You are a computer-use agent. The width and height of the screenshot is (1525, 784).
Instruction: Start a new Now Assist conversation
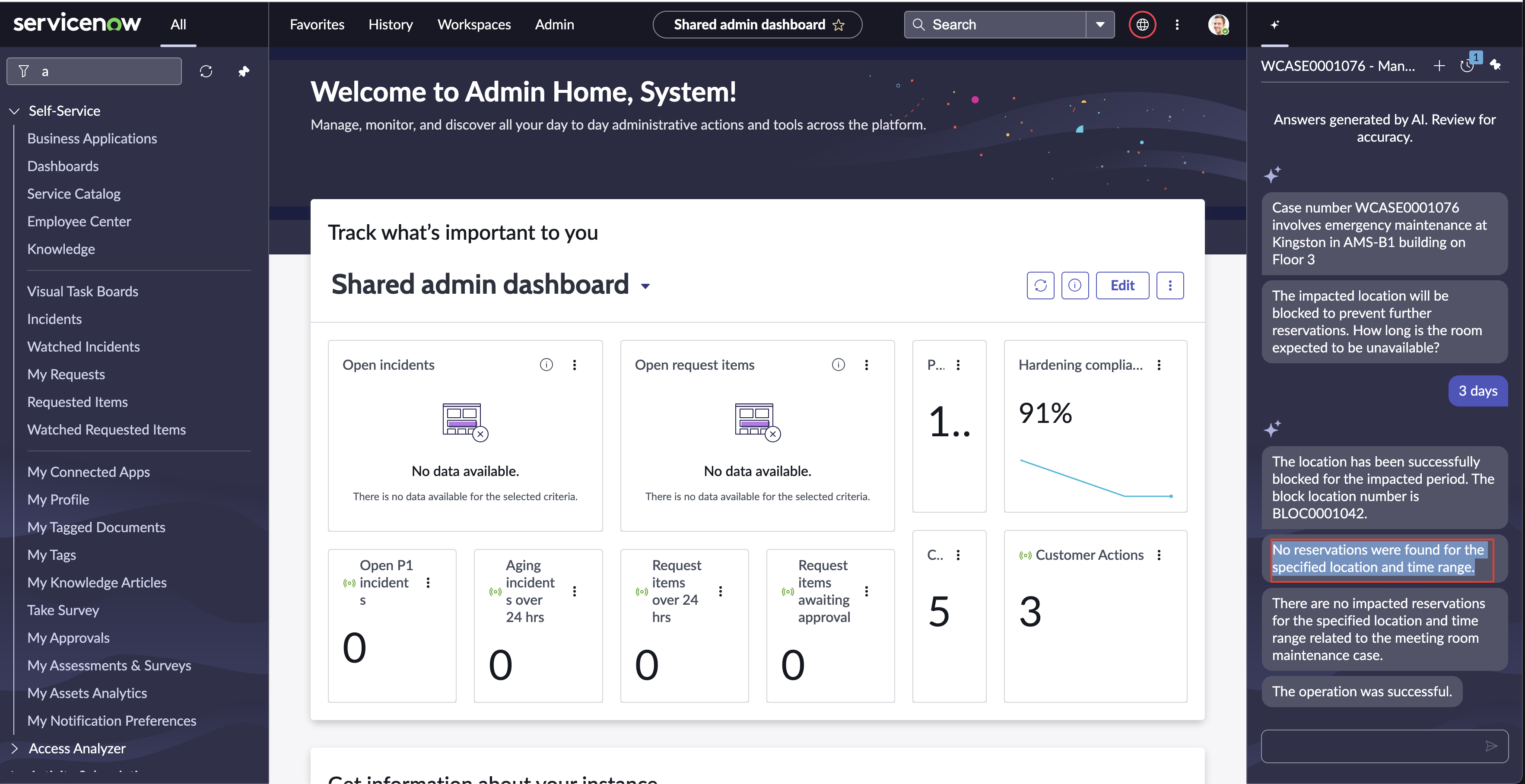1439,66
